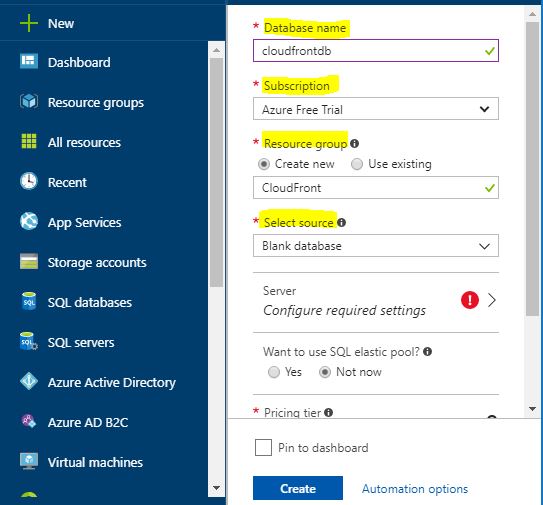Click the All resources grid icon
The image size is (543, 505).
tap(29, 141)
